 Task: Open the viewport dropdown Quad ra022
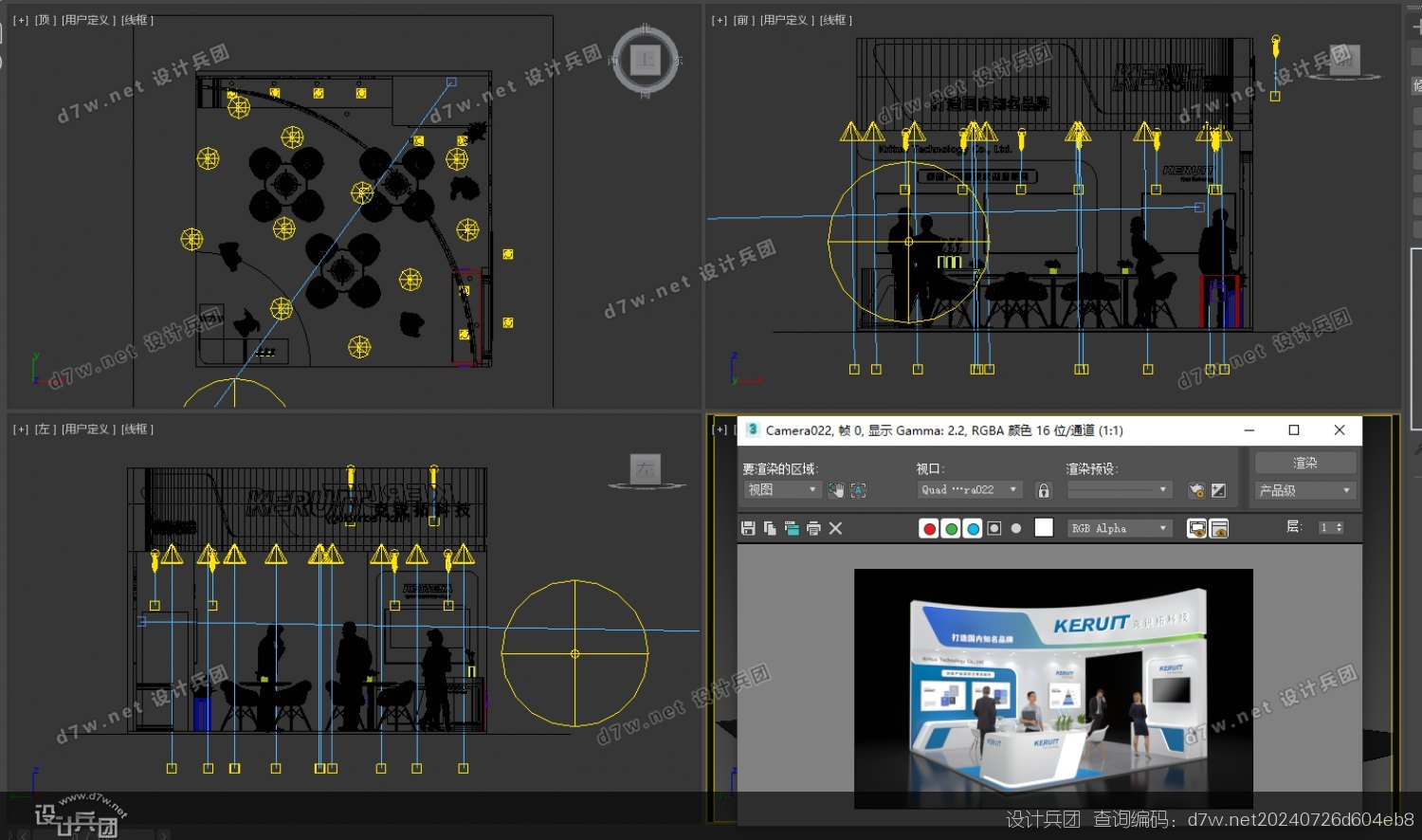pos(970,490)
